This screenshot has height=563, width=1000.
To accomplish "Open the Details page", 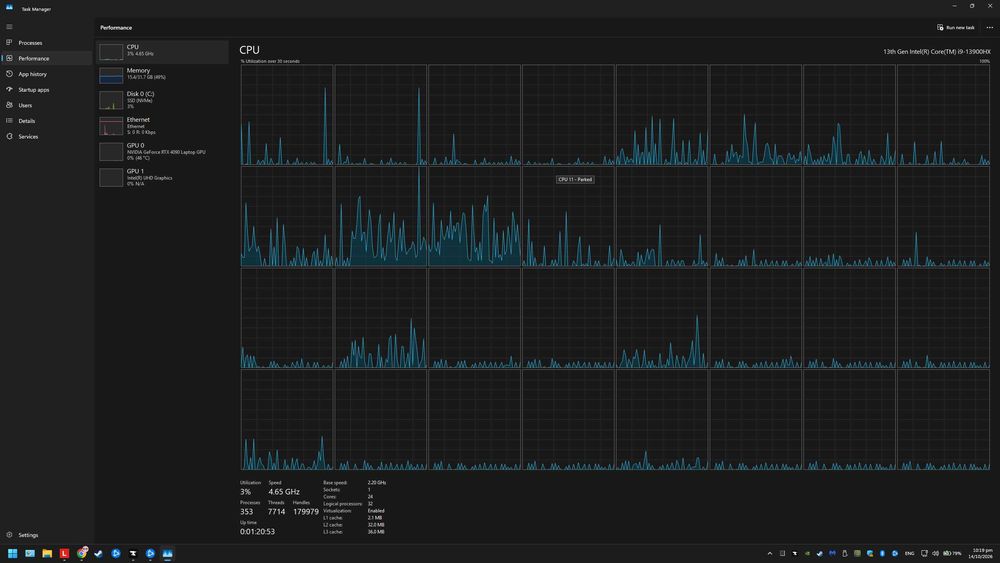I will tap(46, 121).
